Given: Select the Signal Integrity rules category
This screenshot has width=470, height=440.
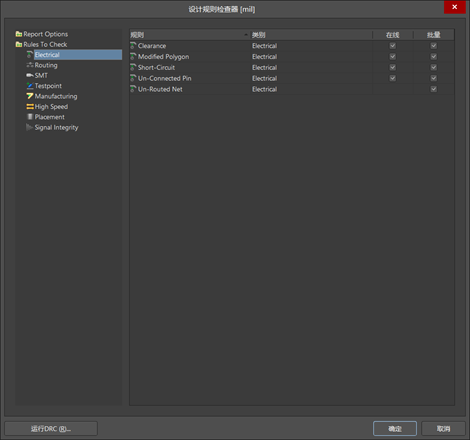Looking at the screenshot, I should click(x=57, y=128).
